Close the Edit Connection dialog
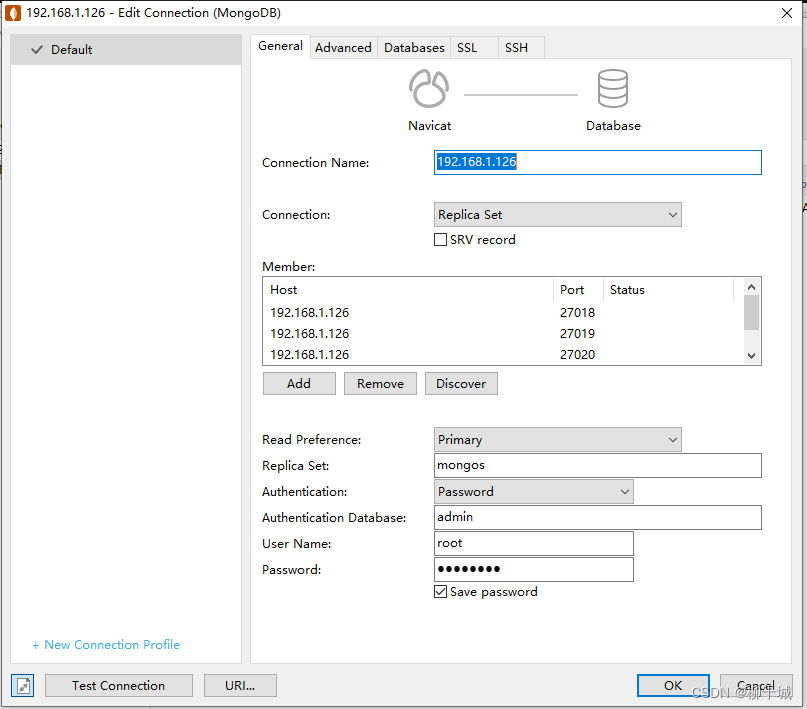The image size is (807, 709). click(786, 13)
